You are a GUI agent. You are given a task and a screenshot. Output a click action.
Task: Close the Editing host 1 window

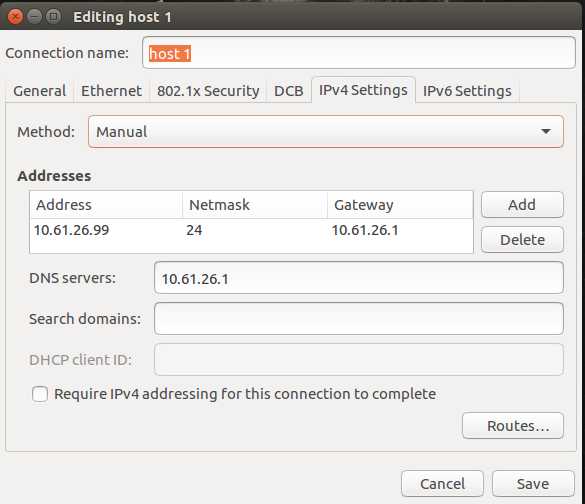click(x=15, y=17)
